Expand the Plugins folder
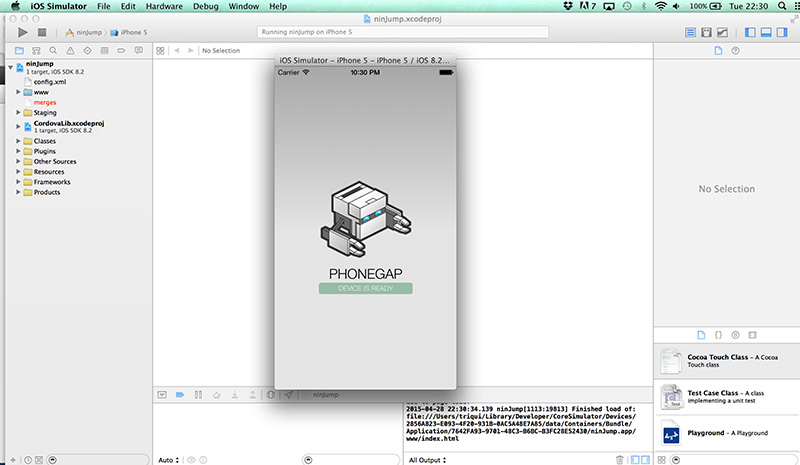The height and width of the screenshot is (465, 800). (18, 151)
